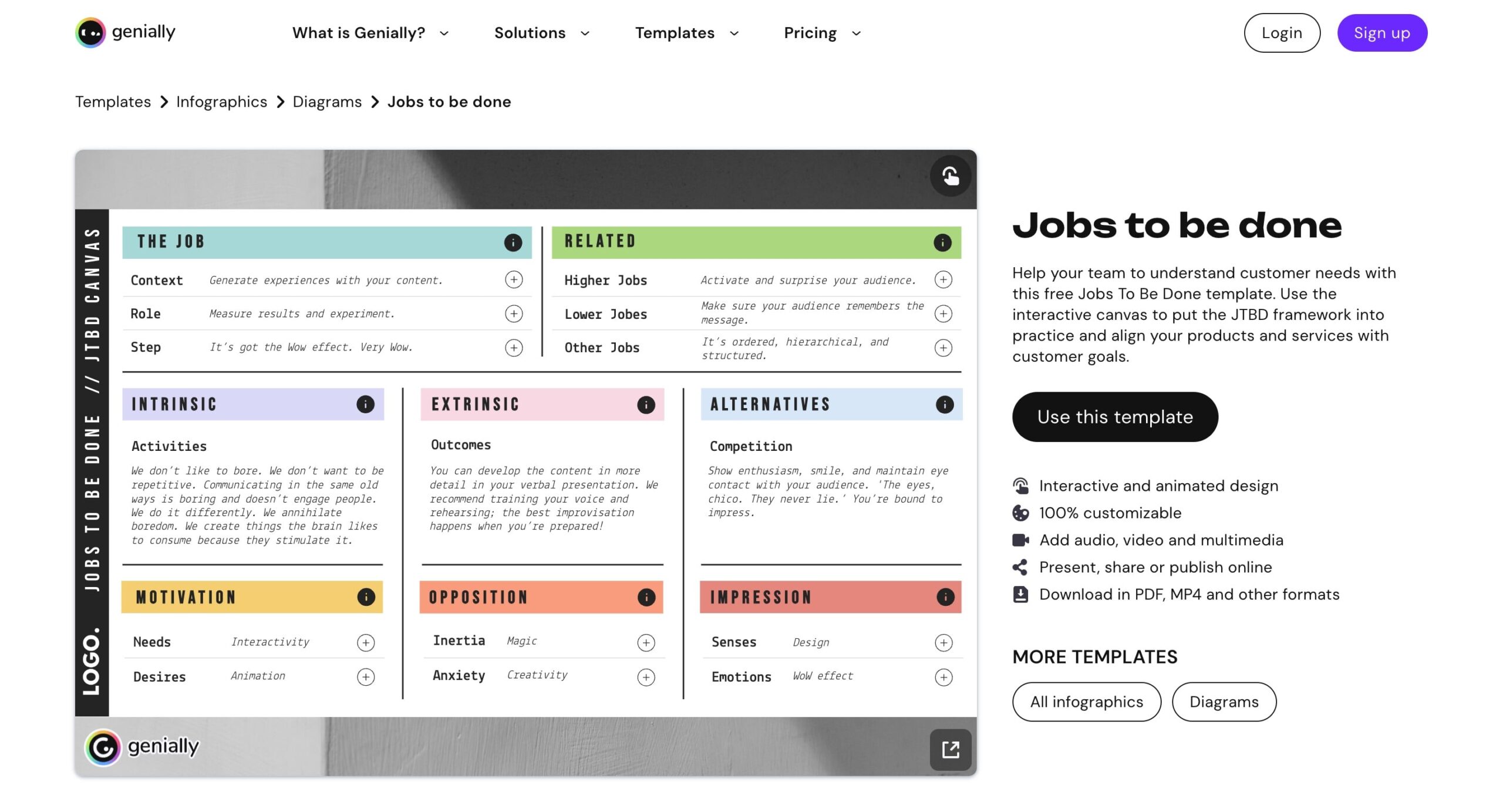This screenshot has height=812, width=1503.
Task: Click the Use this template button
Action: (x=1114, y=417)
